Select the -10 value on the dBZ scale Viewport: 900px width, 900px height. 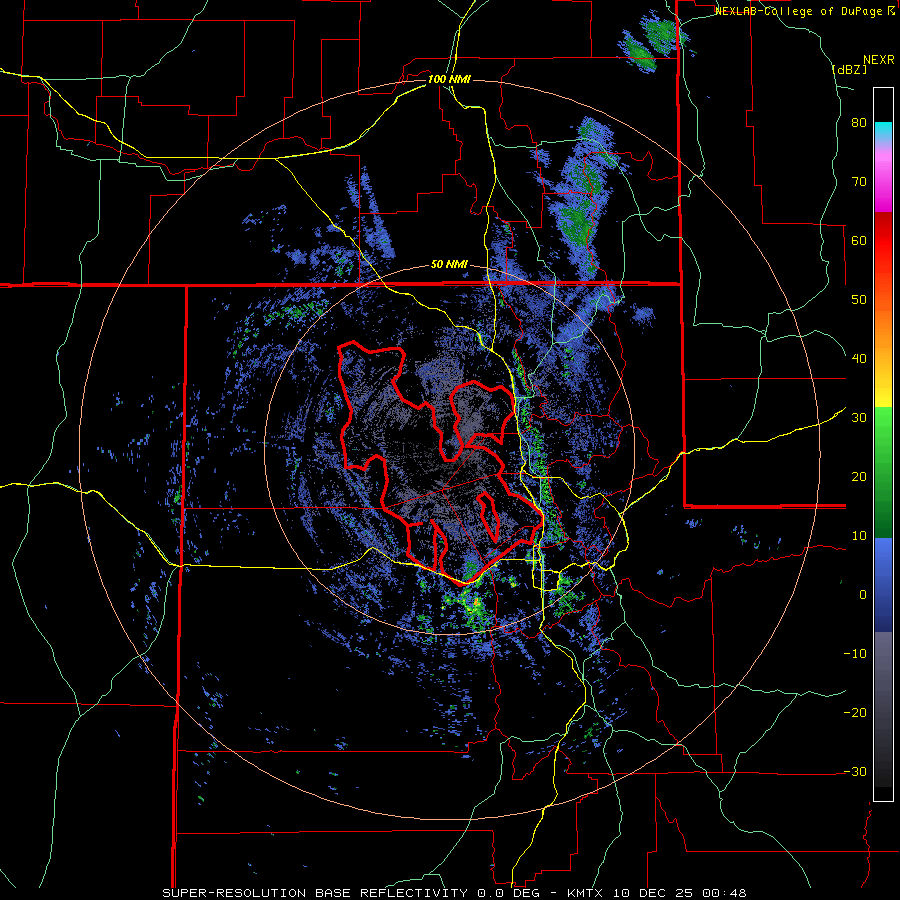click(855, 654)
